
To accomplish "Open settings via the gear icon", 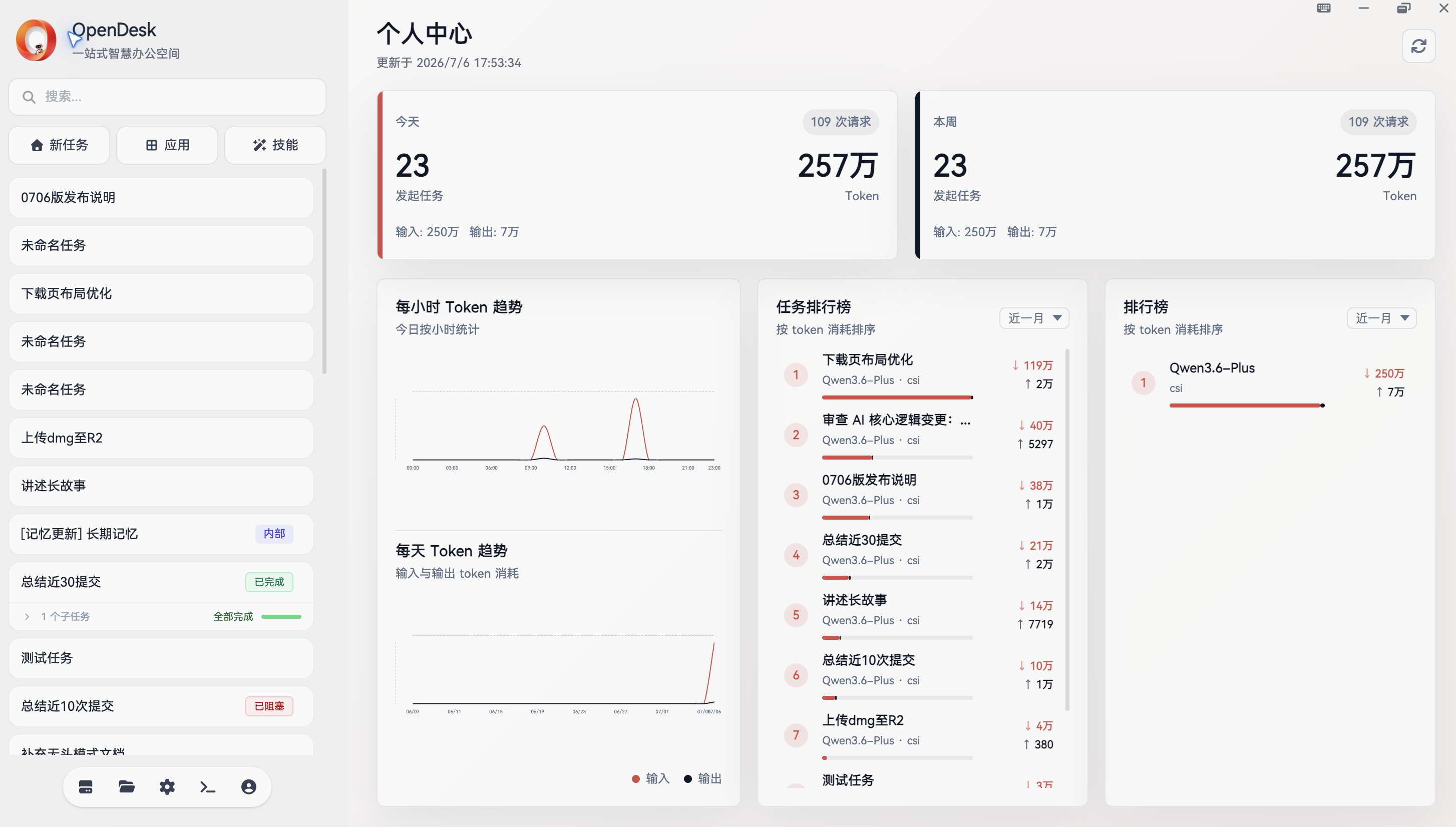I will pyautogui.click(x=167, y=786).
